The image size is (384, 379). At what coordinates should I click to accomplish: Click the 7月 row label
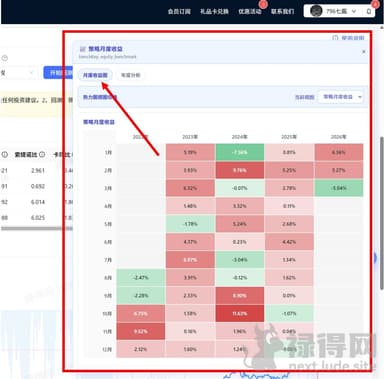108,260
